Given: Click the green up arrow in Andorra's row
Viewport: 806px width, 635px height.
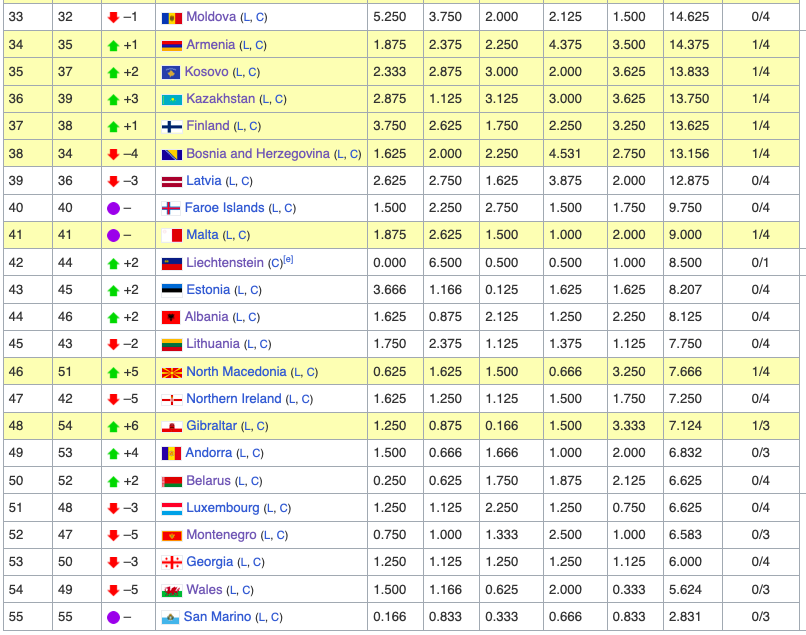Looking at the screenshot, I should pos(113,453).
